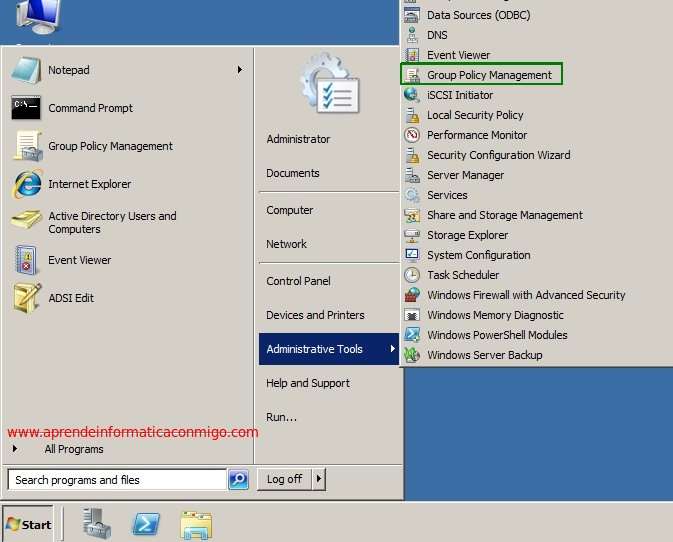
Task: Select "Windows Memory Diagnostic" label text
Action: tap(495, 315)
